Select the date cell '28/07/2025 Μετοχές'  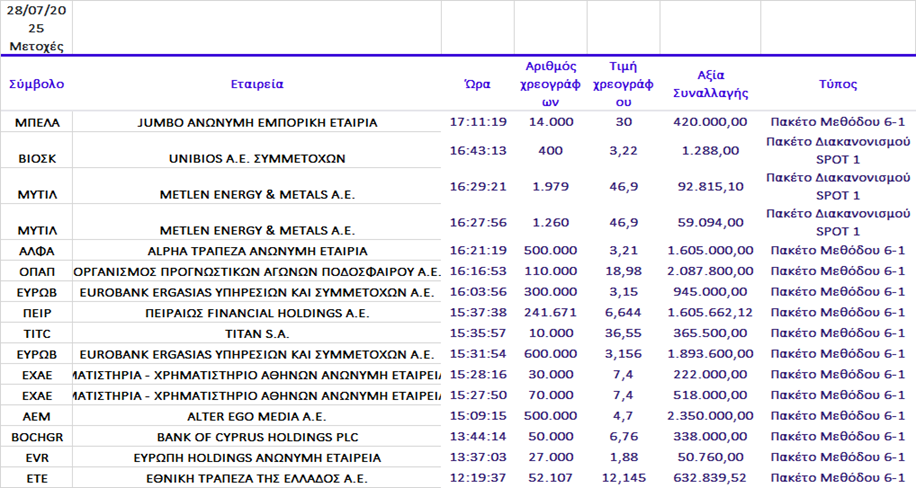(x=36, y=28)
